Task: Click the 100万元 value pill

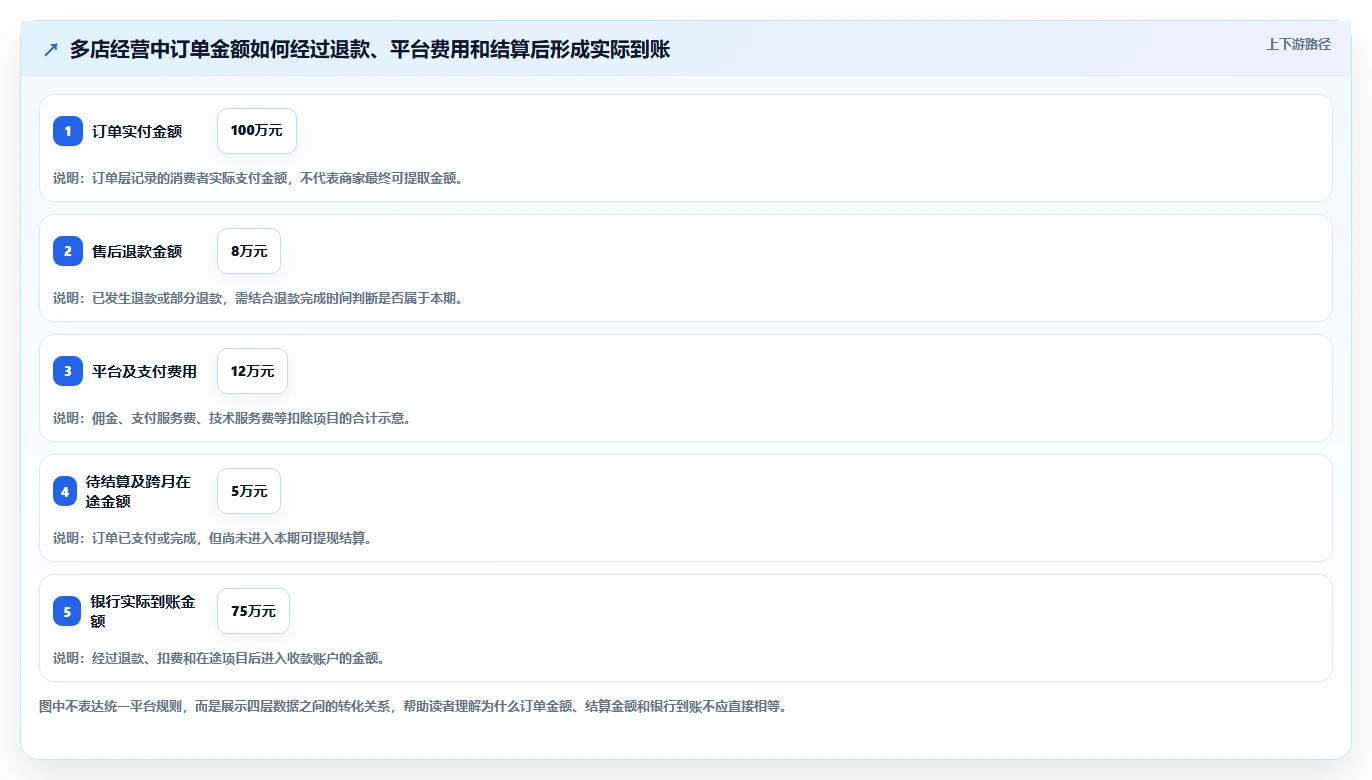Action: (x=257, y=131)
